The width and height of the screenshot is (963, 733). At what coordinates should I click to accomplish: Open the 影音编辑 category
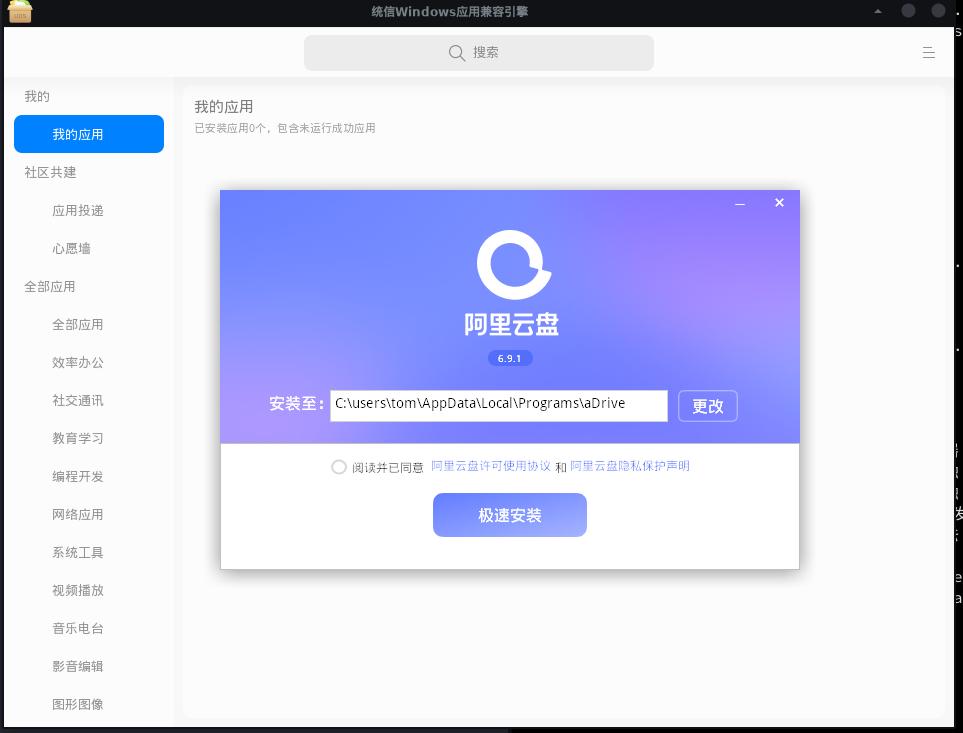tap(77, 667)
